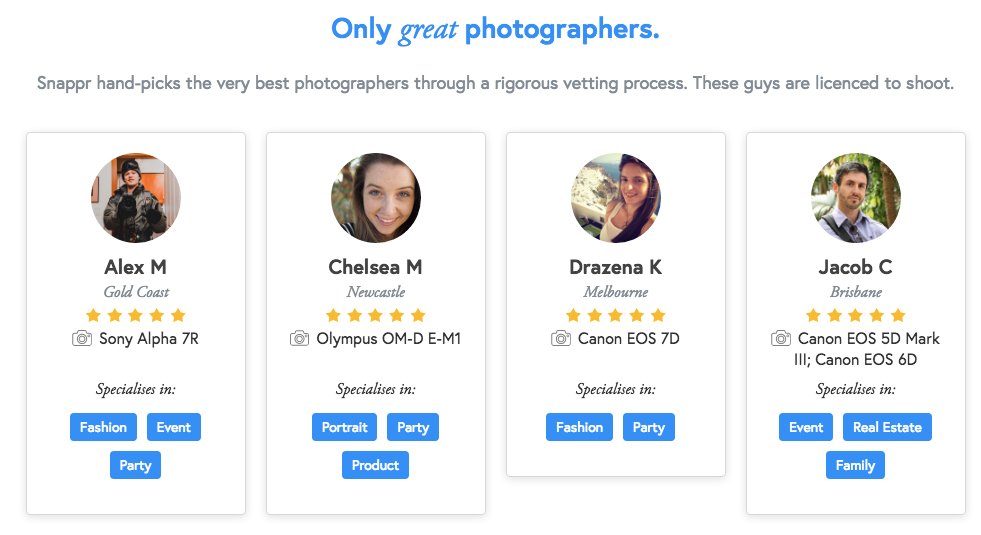This screenshot has height=535, width=981.
Task: Select Drazena K's profile picture
Action: point(616,198)
